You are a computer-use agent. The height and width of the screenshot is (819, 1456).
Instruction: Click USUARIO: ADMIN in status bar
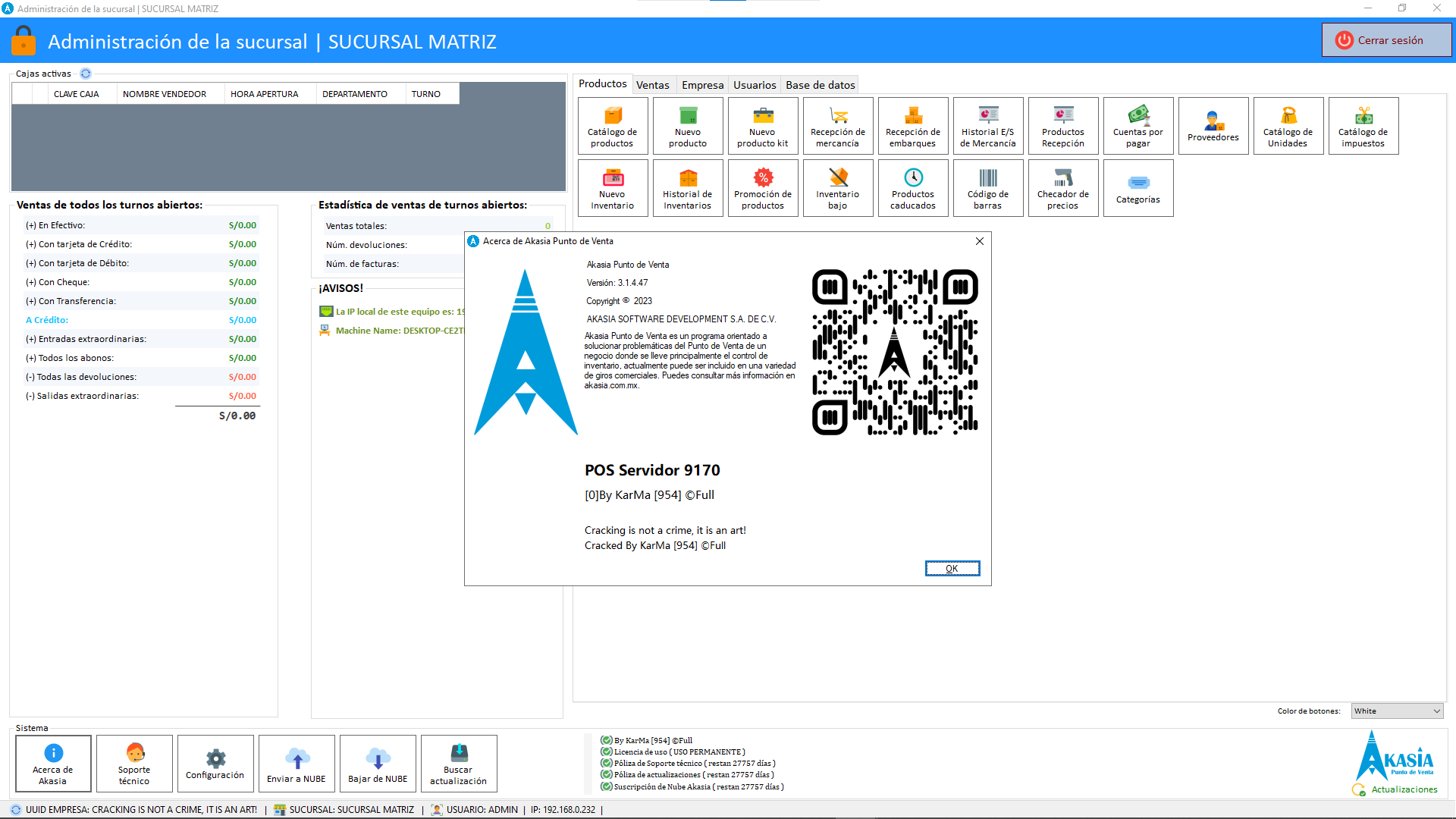tap(475, 810)
